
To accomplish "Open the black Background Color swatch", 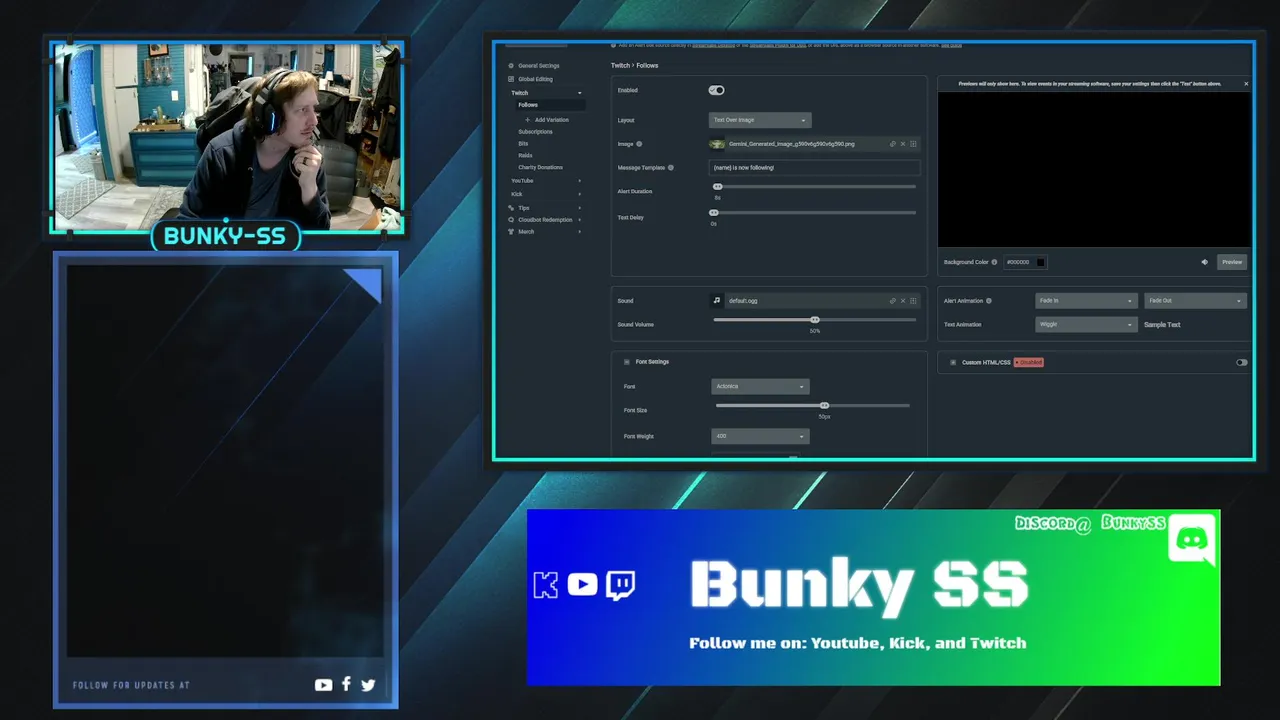I will coord(1041,262).
